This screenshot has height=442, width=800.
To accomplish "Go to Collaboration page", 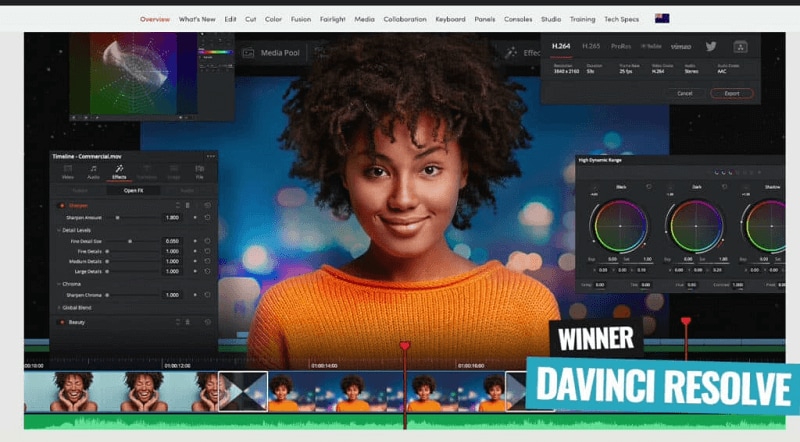I will [x=405, y=19].
